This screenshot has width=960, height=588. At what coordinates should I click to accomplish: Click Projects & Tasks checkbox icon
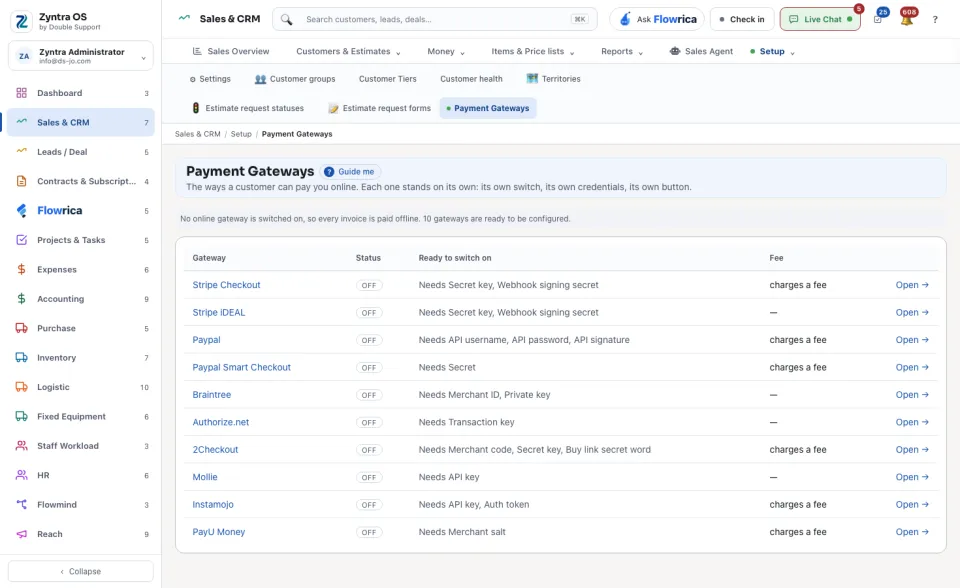click(x=21, y=240)
